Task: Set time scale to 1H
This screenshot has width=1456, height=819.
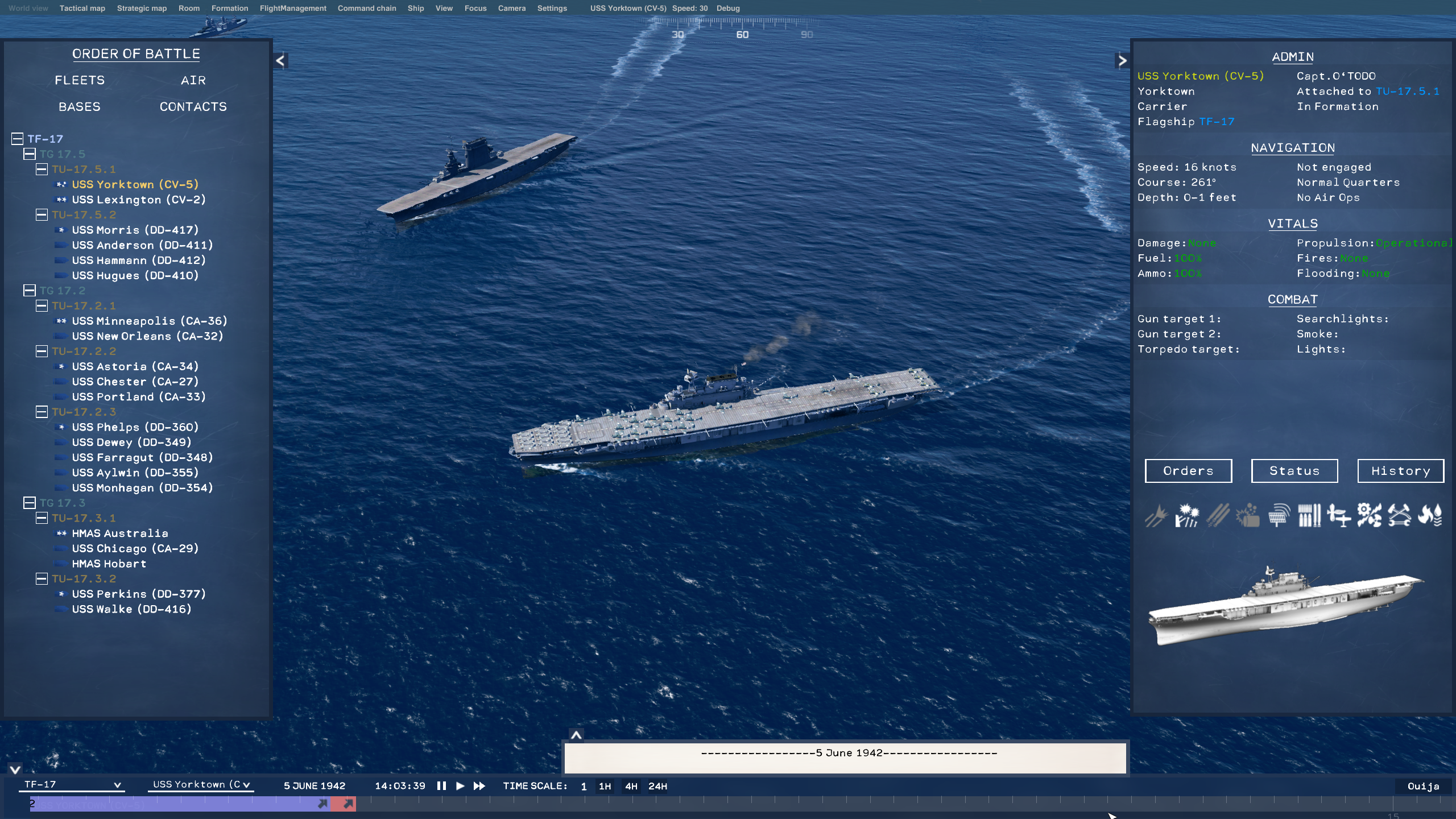Action: pyautogui.click(x=605, y=786)
